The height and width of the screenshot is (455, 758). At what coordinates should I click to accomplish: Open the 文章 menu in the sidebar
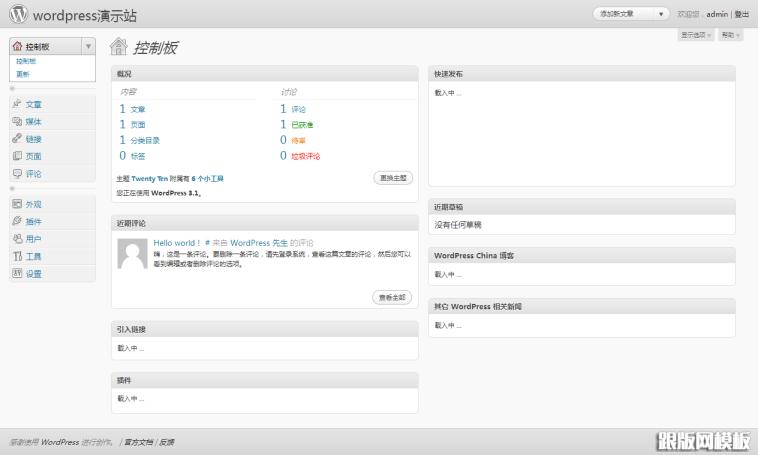tap(33, 104)
